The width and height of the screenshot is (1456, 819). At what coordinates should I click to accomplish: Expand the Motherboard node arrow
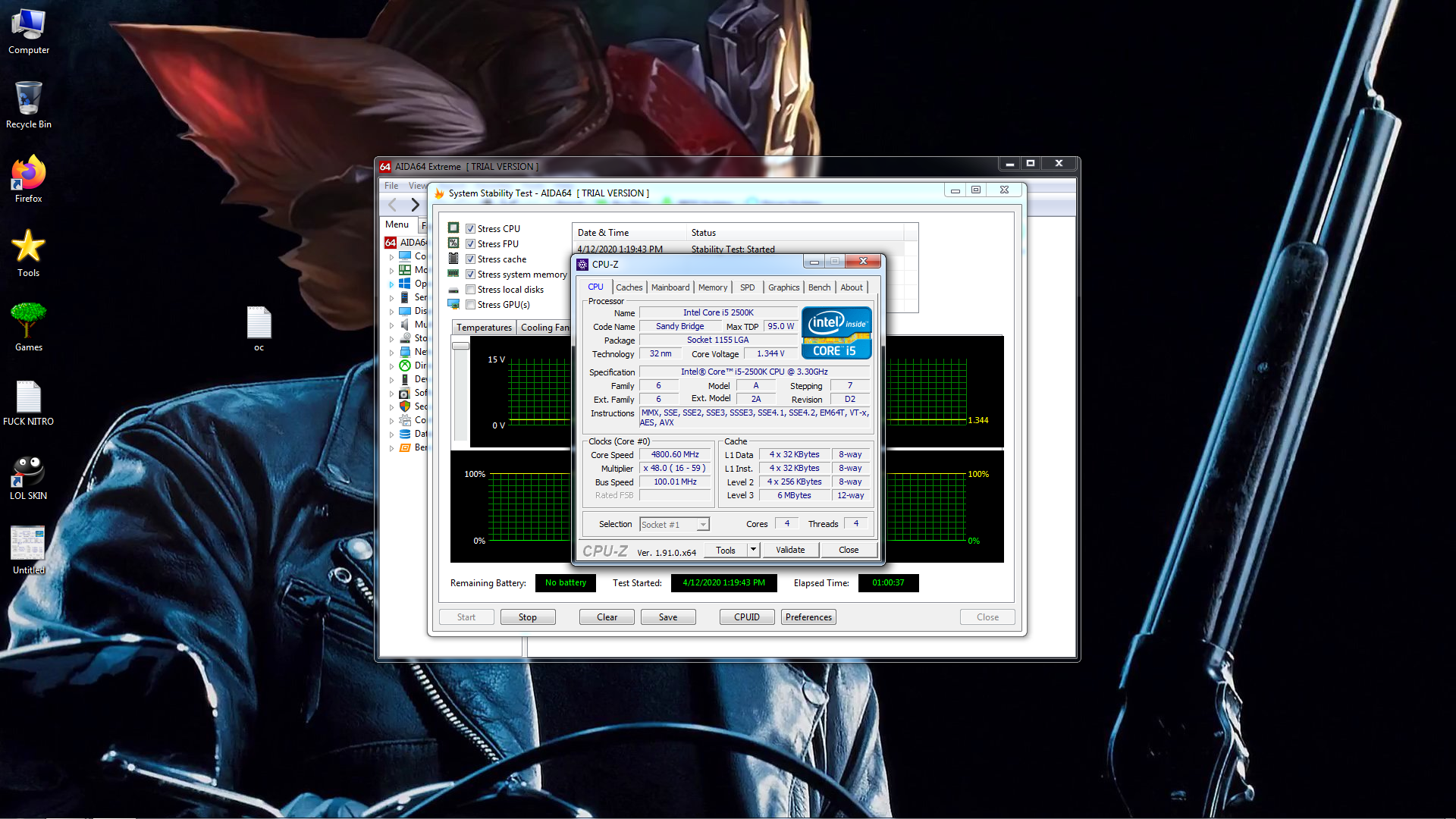click(x=391, y=271)
